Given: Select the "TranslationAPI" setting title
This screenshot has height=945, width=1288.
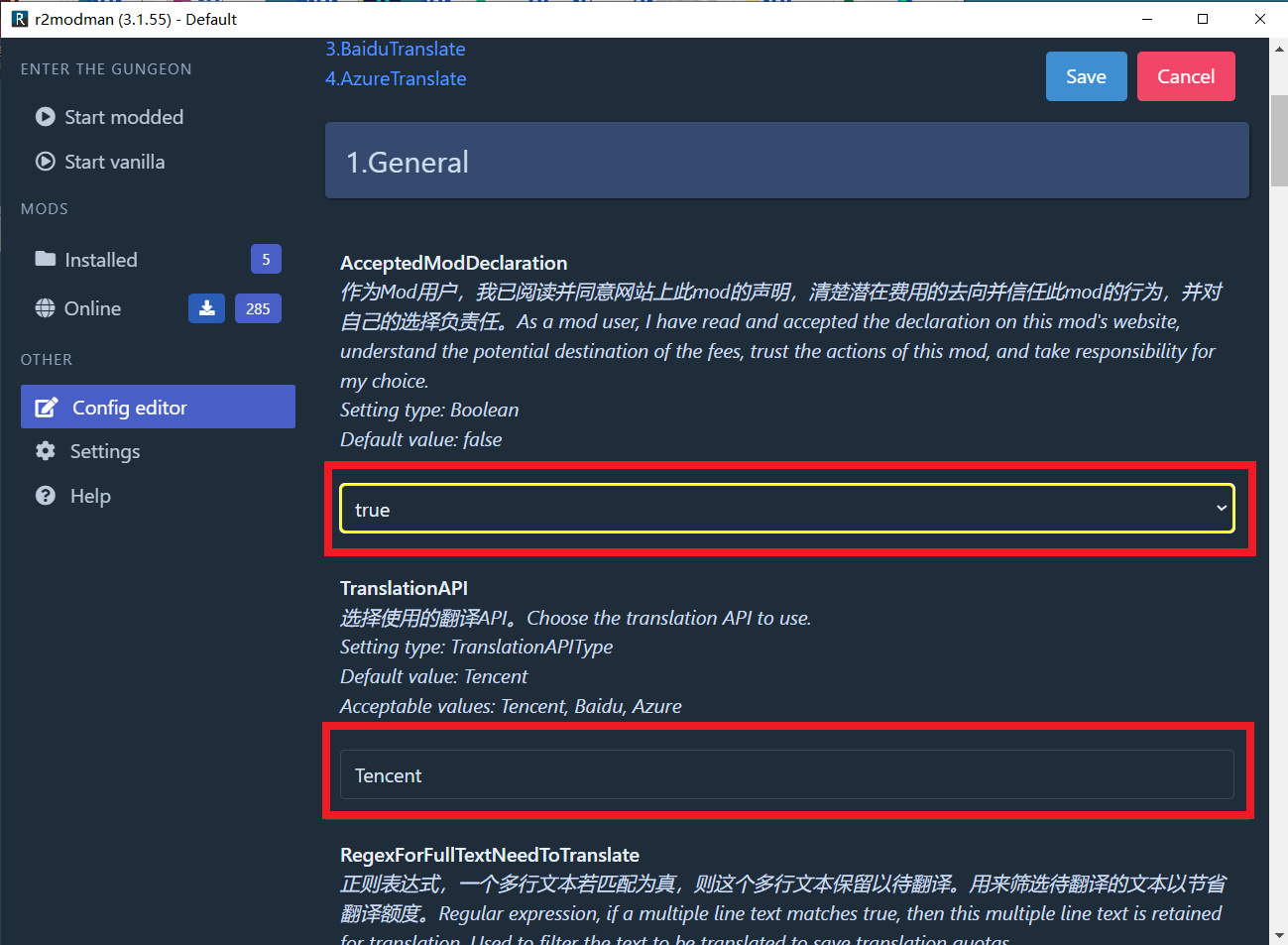Looking at the screenshot, I should [x=404, y=588].
